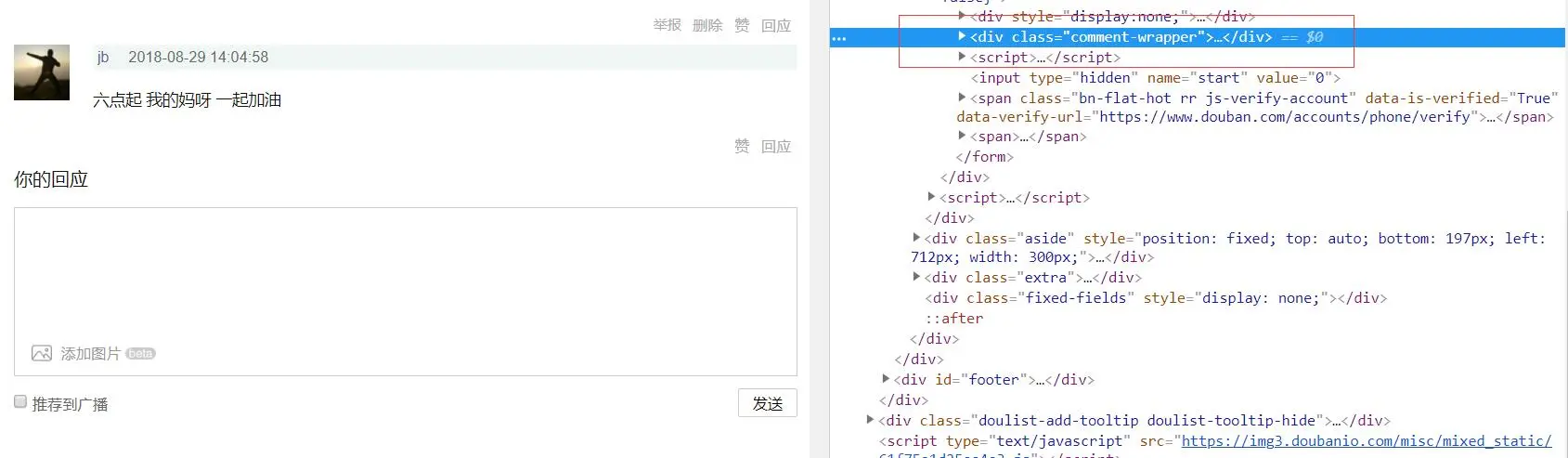
Task: Click 赞 below the jb comment
Action: [x=742, y=146]
